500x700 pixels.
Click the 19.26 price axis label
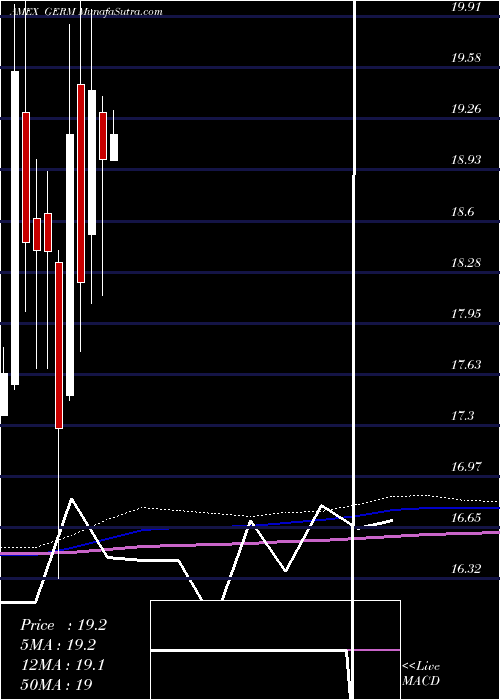click(466, 108)
